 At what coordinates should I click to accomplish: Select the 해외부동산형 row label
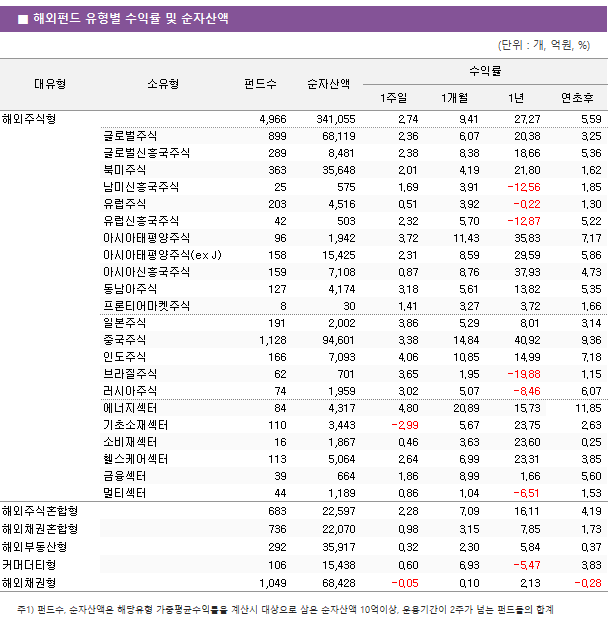pyautogui.click(x=35, y=547)
